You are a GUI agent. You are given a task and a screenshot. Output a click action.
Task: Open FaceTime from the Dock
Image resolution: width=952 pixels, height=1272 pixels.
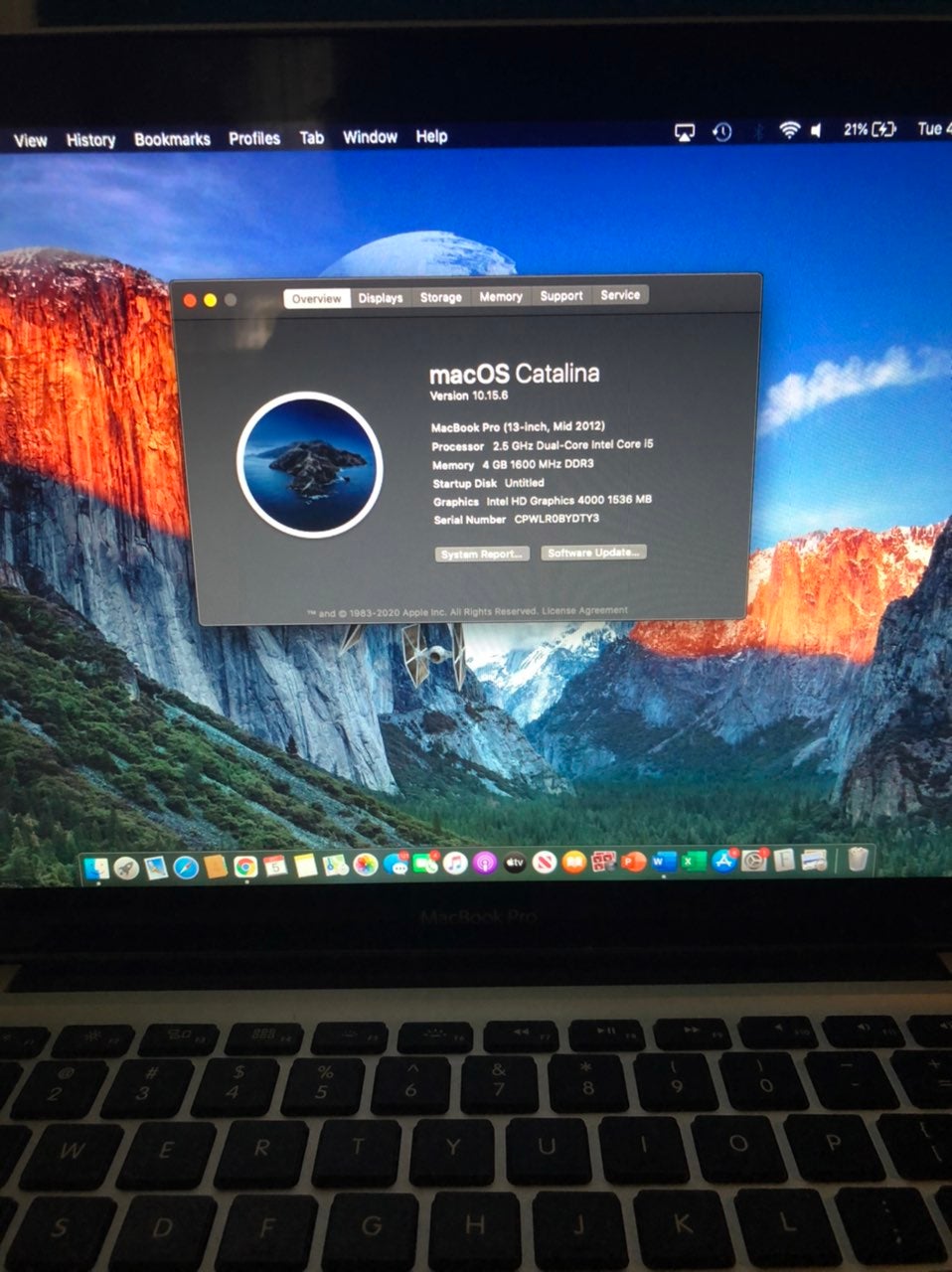point(426,864)
